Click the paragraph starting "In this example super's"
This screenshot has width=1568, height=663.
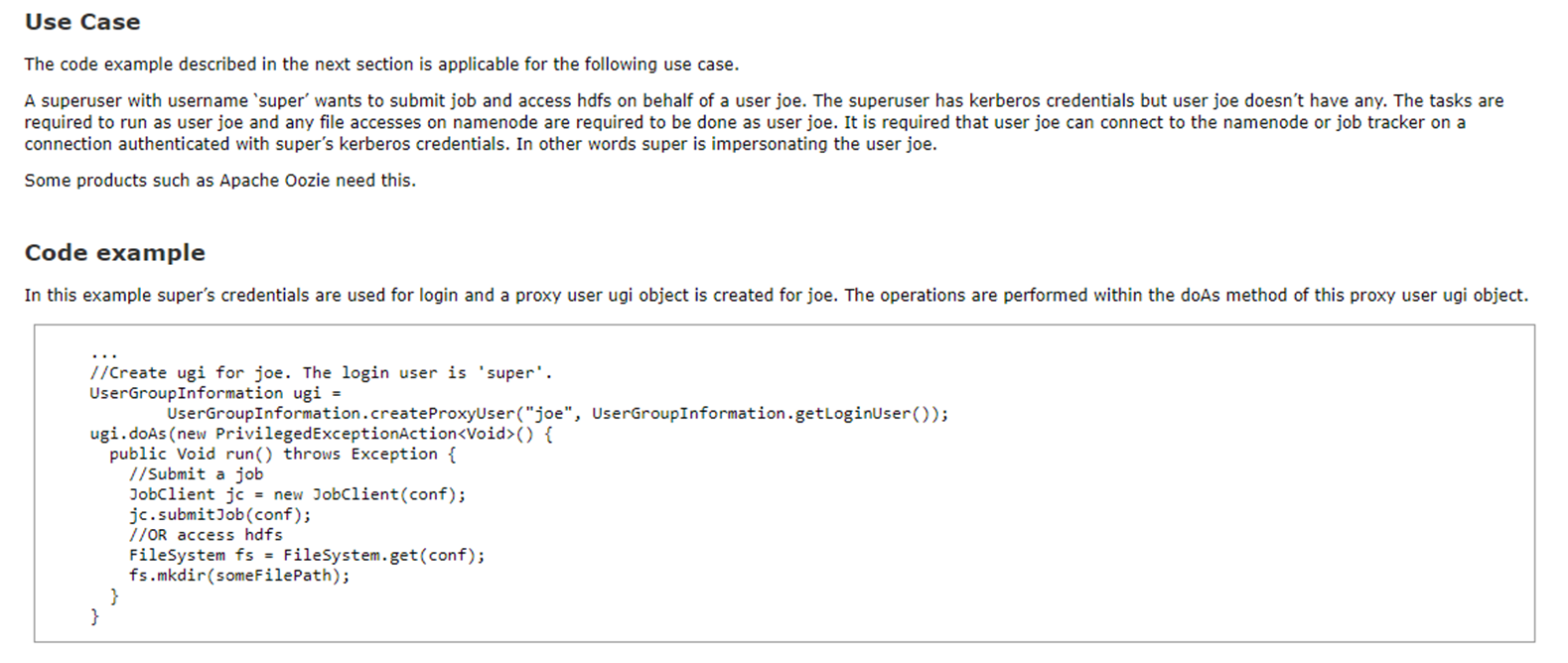pos(776,296)
